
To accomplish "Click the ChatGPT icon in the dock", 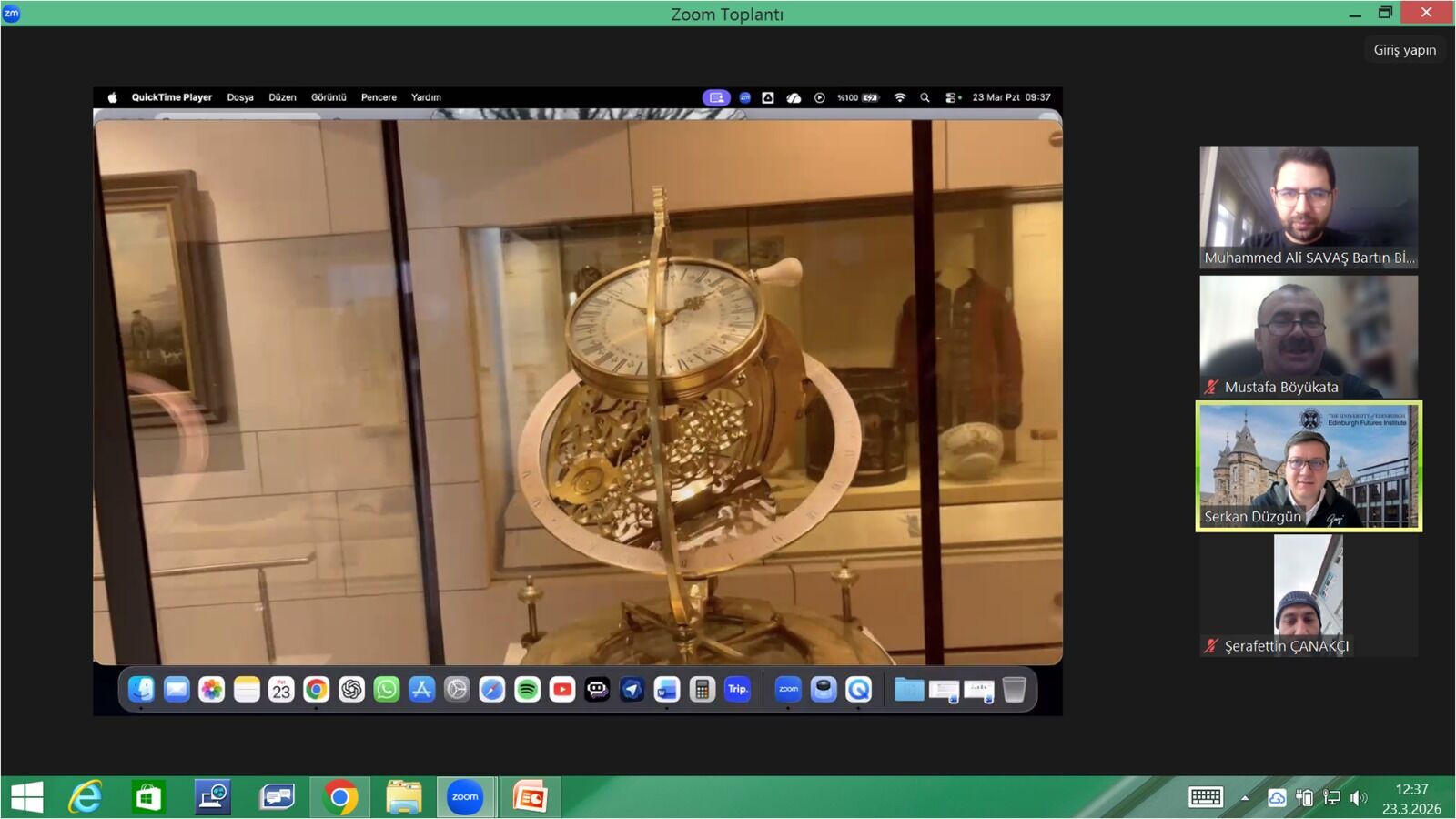I will (x=351, y=690).
